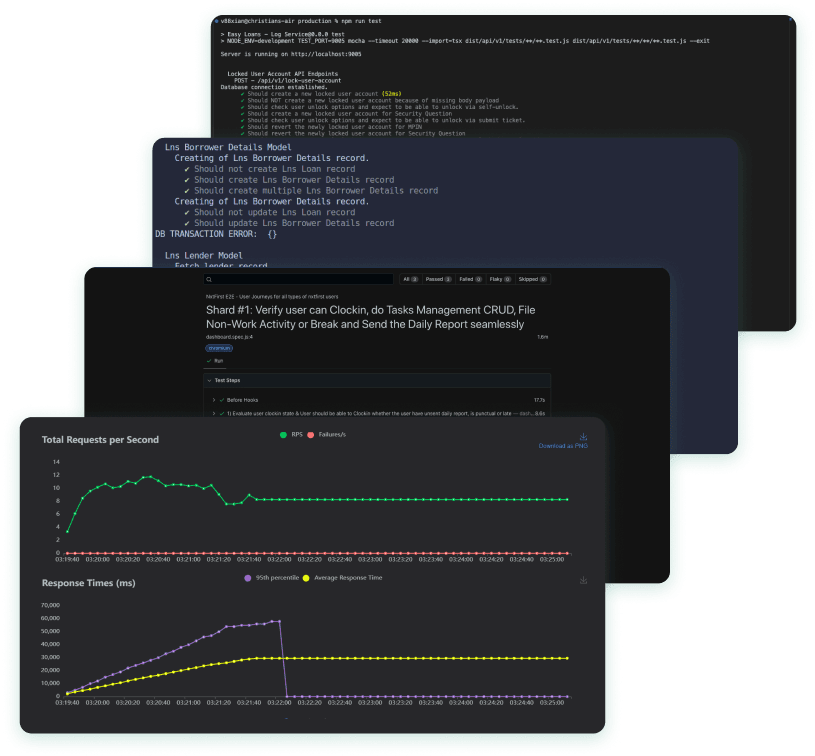This screenshot has height=756, width=815.
Task: Expand the Before Hooks step
Action: [x=377, y=400]
